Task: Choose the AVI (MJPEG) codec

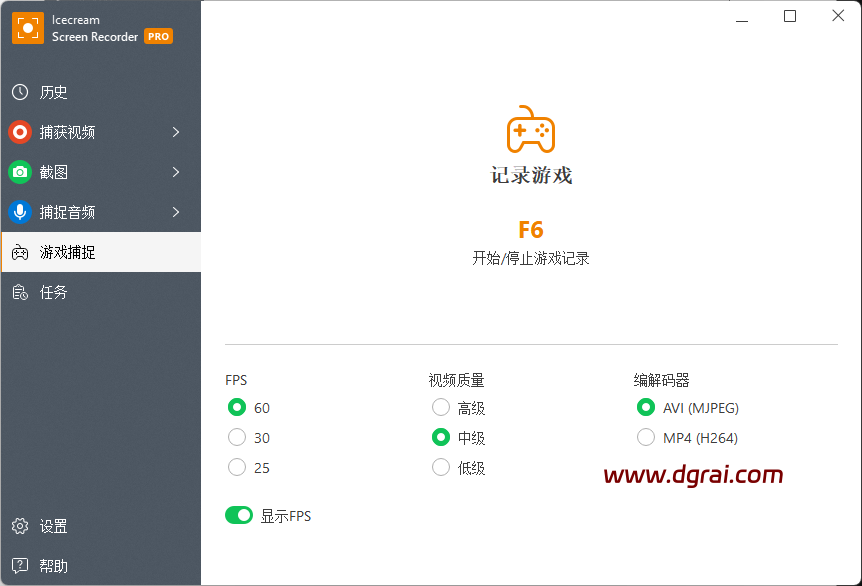Action: (646, 407)
